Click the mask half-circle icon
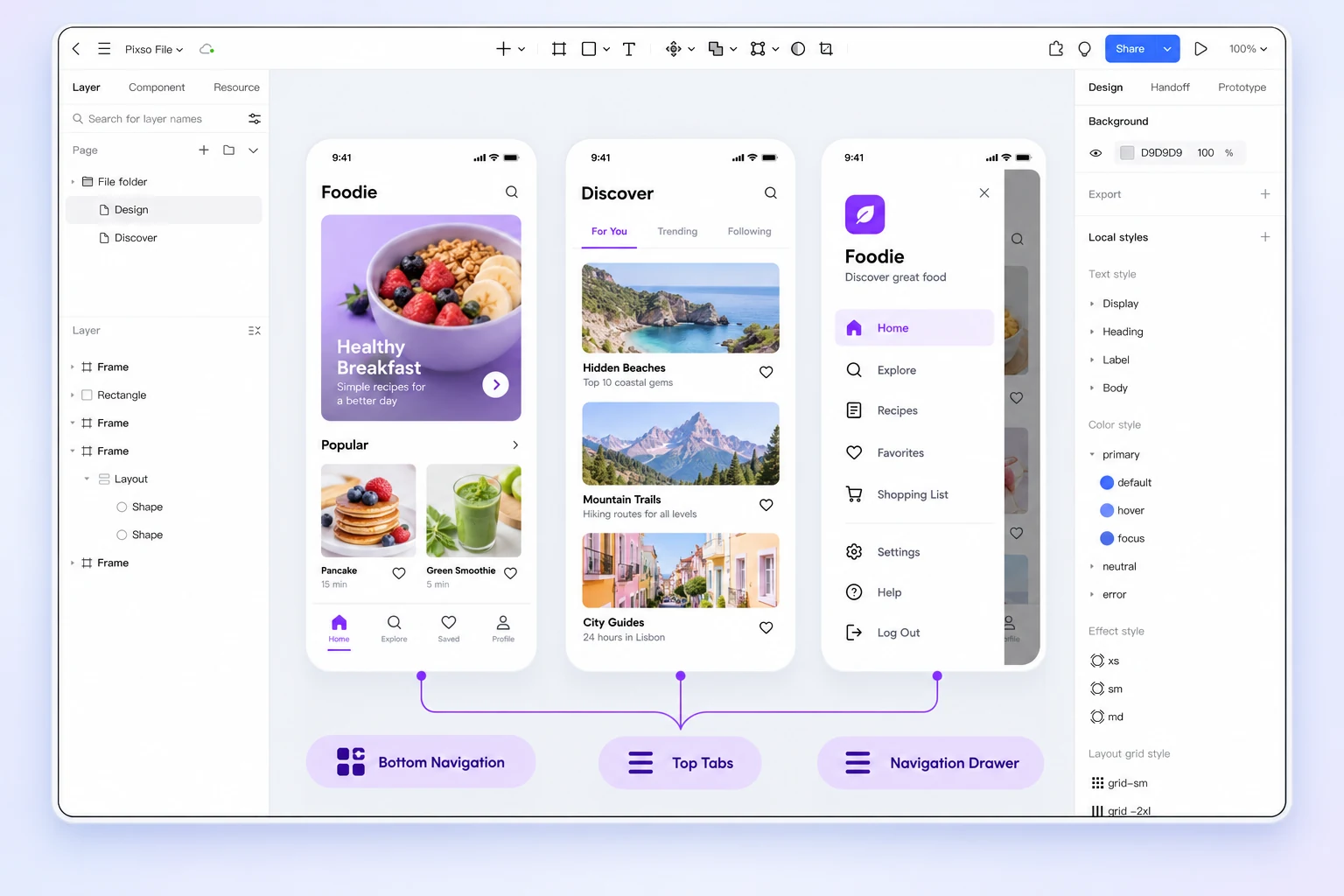The image size is (1344, 896). click(x=798, y=49)
